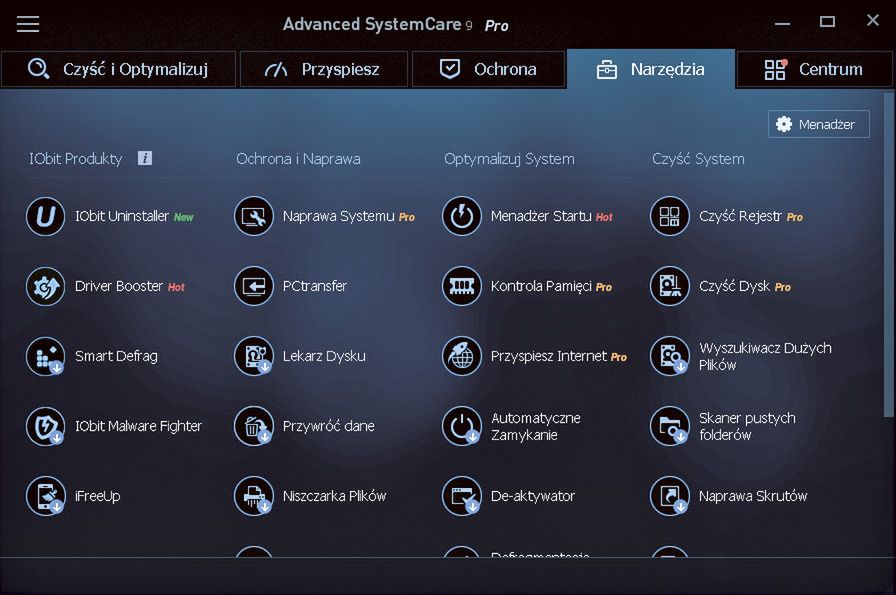Open the Kontrola Pamięci icon
The width and height of the screenshot is (896, 595).
tap(462, 286)
